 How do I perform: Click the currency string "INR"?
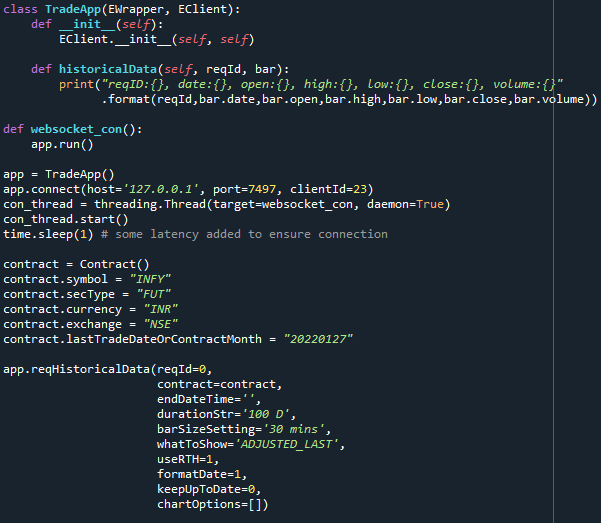pos(161,309)
